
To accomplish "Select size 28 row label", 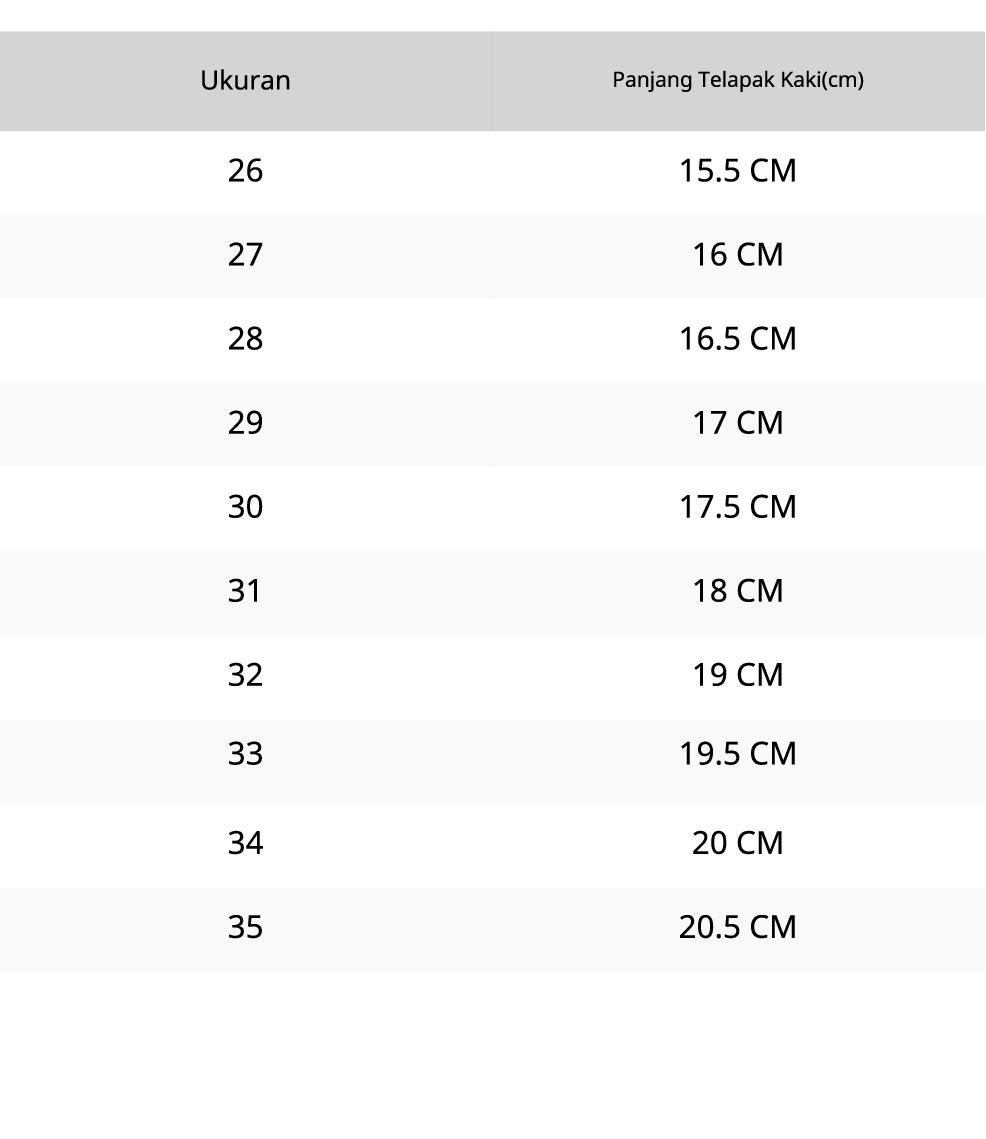I will [x=245, y=339].
